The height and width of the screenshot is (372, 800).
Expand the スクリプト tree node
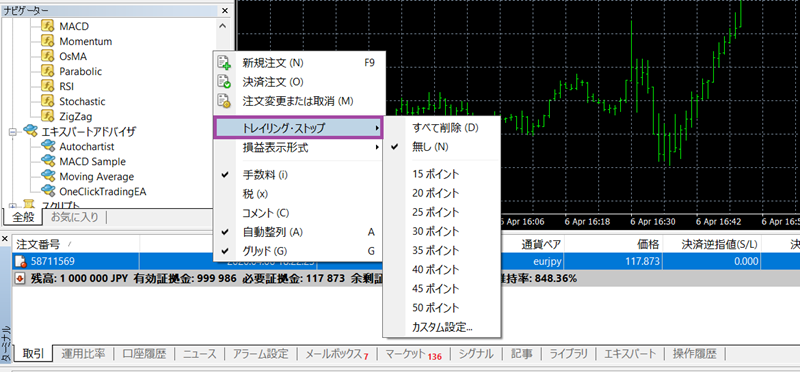(13, 206)
